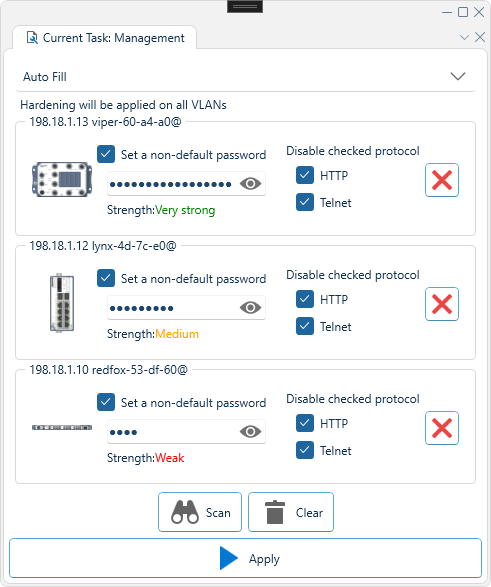Remove the viper-60-a4-a0 device with red X
Viewport: 491px width, 587px height.
[442, 180]
